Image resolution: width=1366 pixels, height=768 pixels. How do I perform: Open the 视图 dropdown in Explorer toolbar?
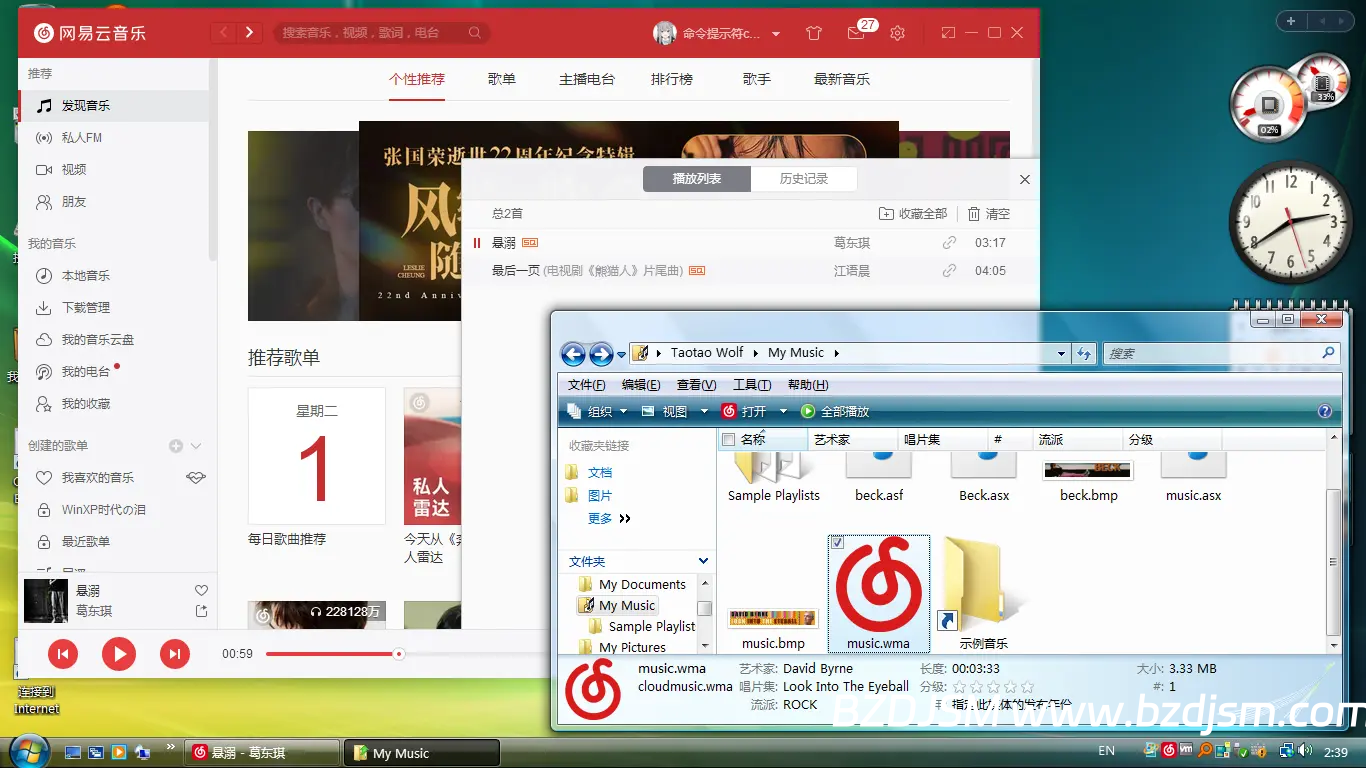(x=674, y=411)
